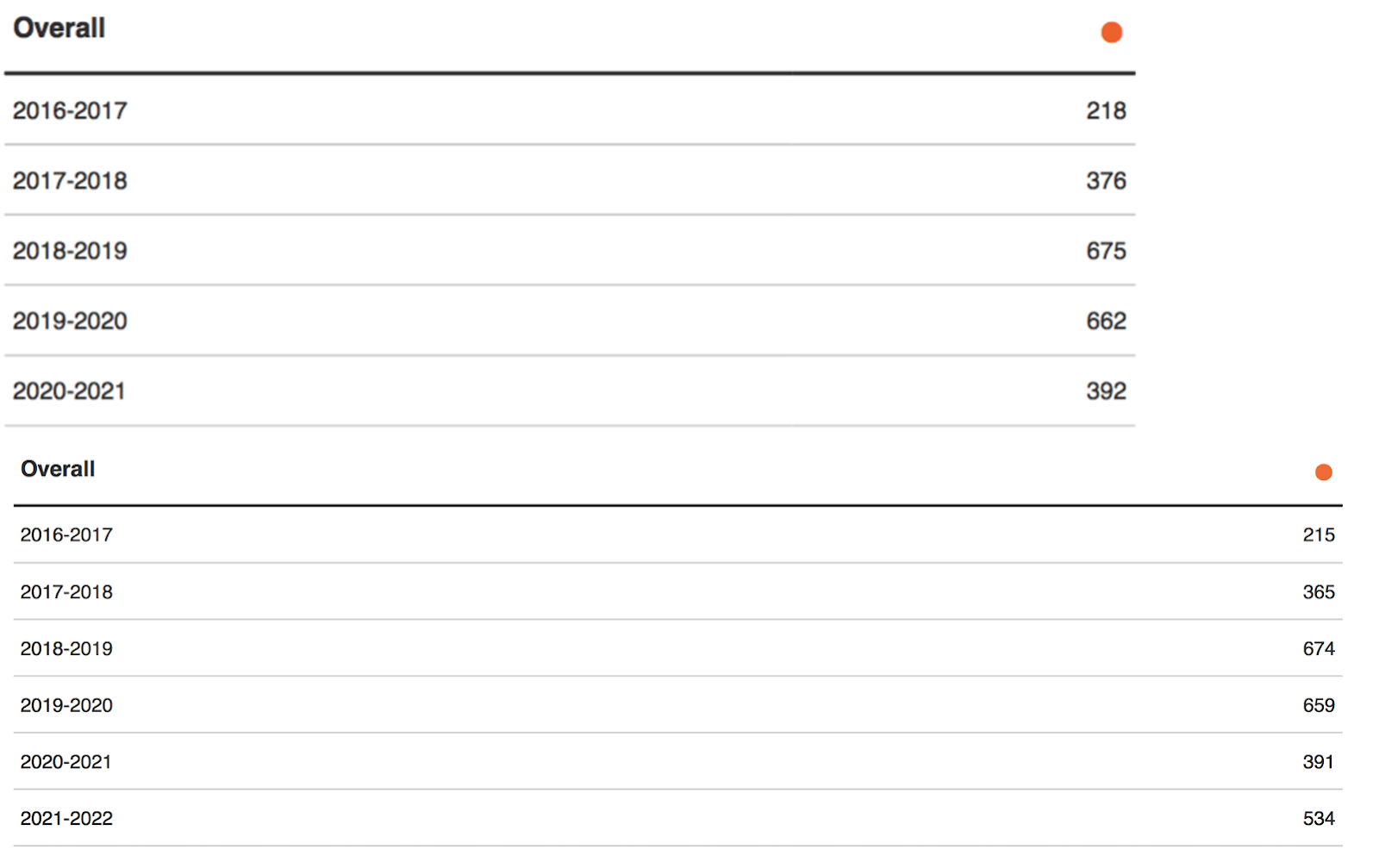Select the 2016-2017 row in the top table
The width and height of the screenshot is (1379, 868).
click(x=570, y=109)
